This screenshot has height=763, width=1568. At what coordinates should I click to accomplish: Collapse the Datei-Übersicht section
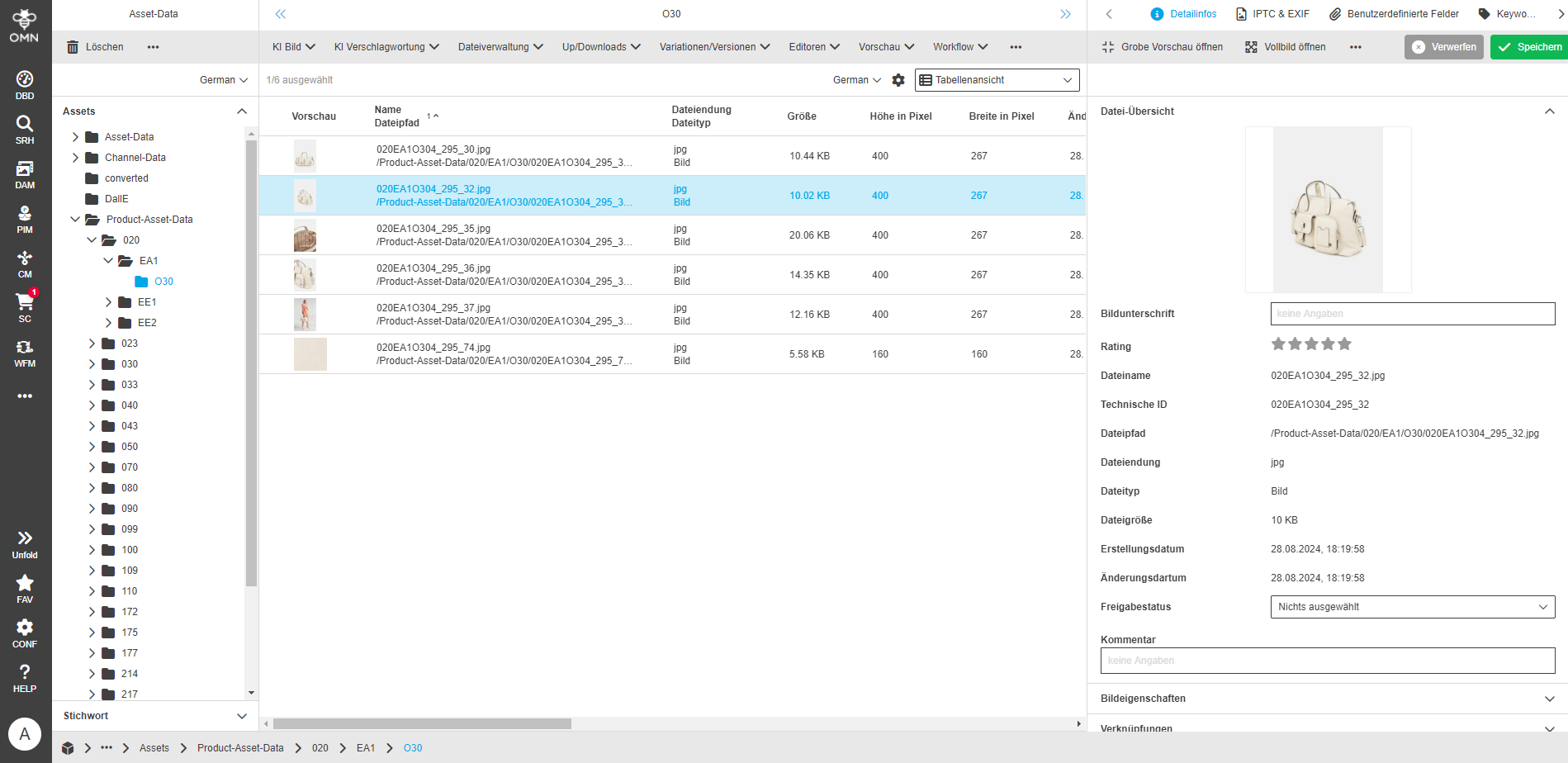tap(1547, 111)
